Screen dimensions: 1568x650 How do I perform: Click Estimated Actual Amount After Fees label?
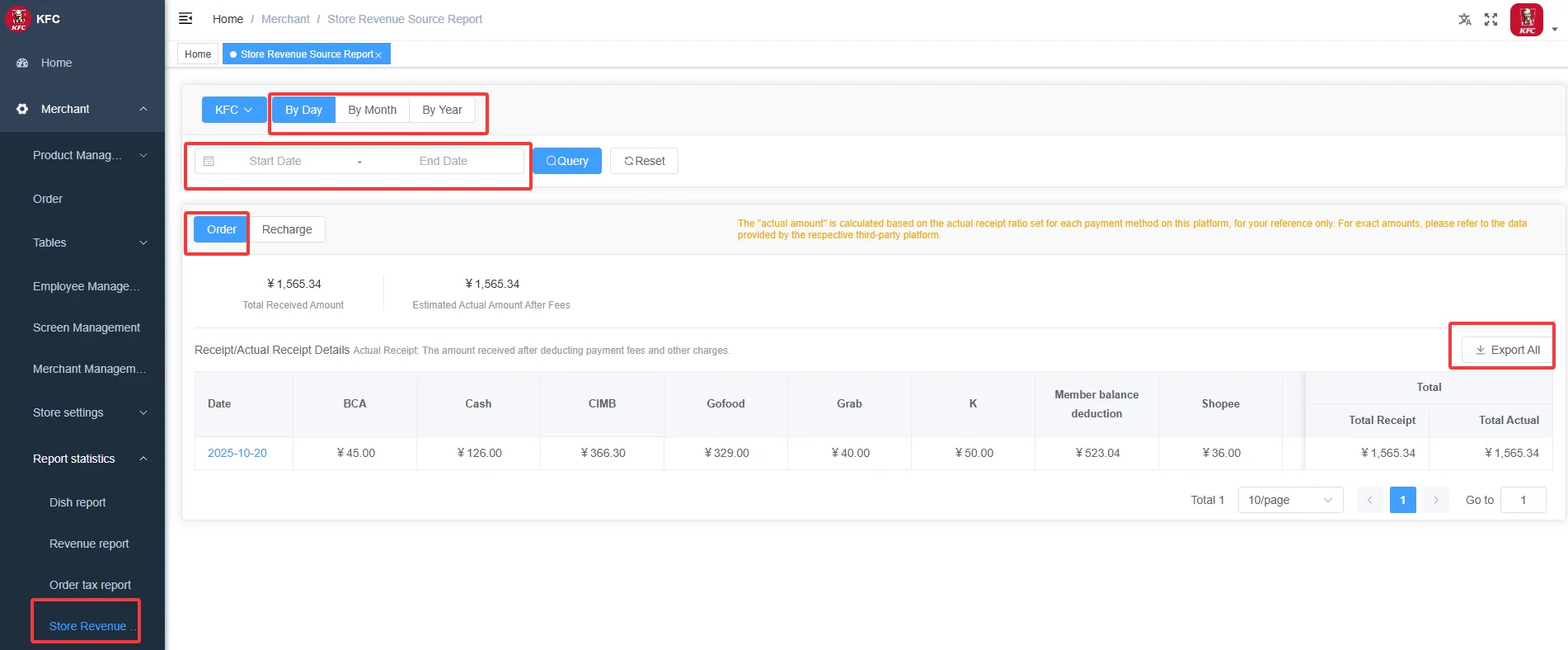click(x=491, y=305)
